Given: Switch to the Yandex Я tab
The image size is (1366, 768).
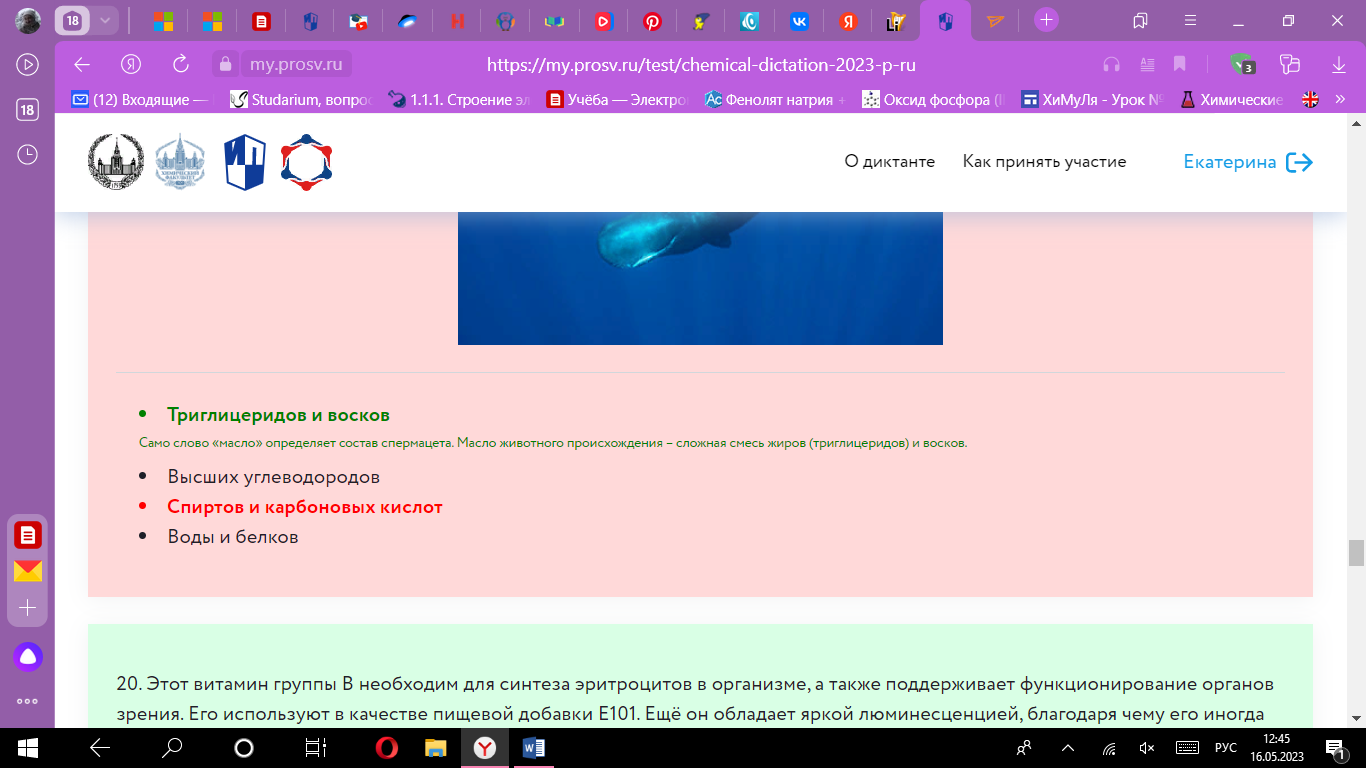Looking at the screenshot, I should point(848,20).
